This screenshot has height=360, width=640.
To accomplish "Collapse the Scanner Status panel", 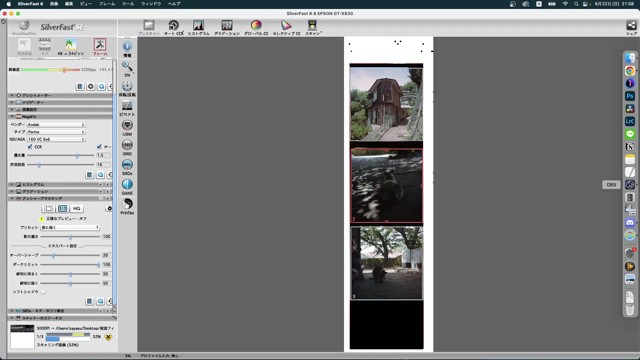I will 12,318.
